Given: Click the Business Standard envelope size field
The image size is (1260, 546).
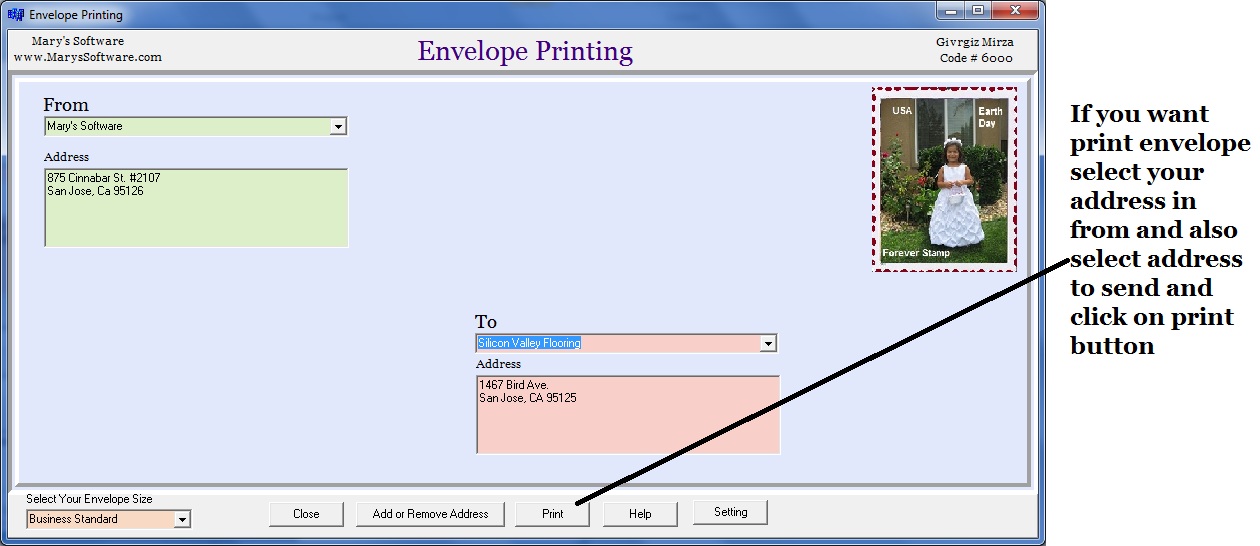Looking at the screenshot, I should coord(100,520).
